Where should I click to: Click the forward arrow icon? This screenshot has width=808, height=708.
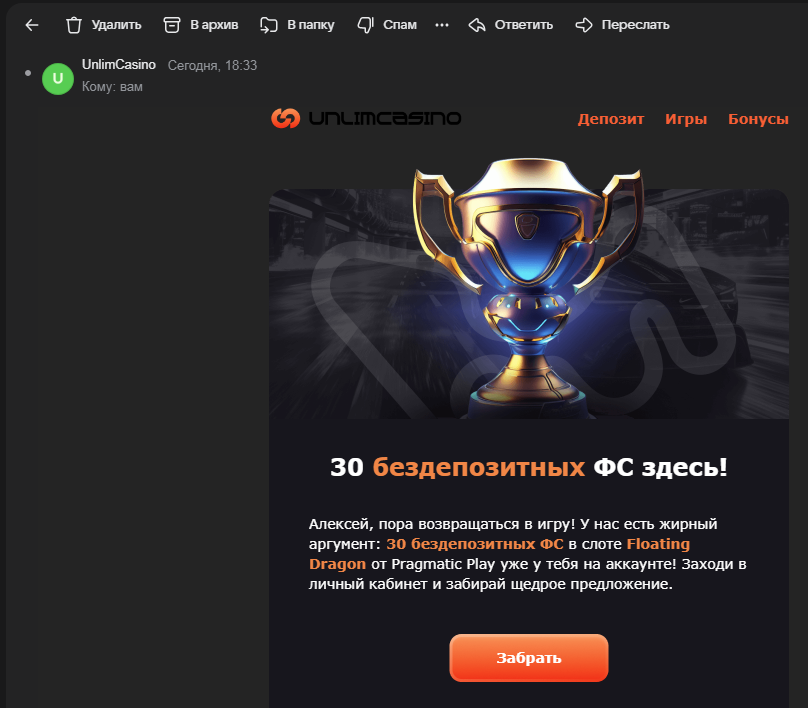[x=584, y=25]
